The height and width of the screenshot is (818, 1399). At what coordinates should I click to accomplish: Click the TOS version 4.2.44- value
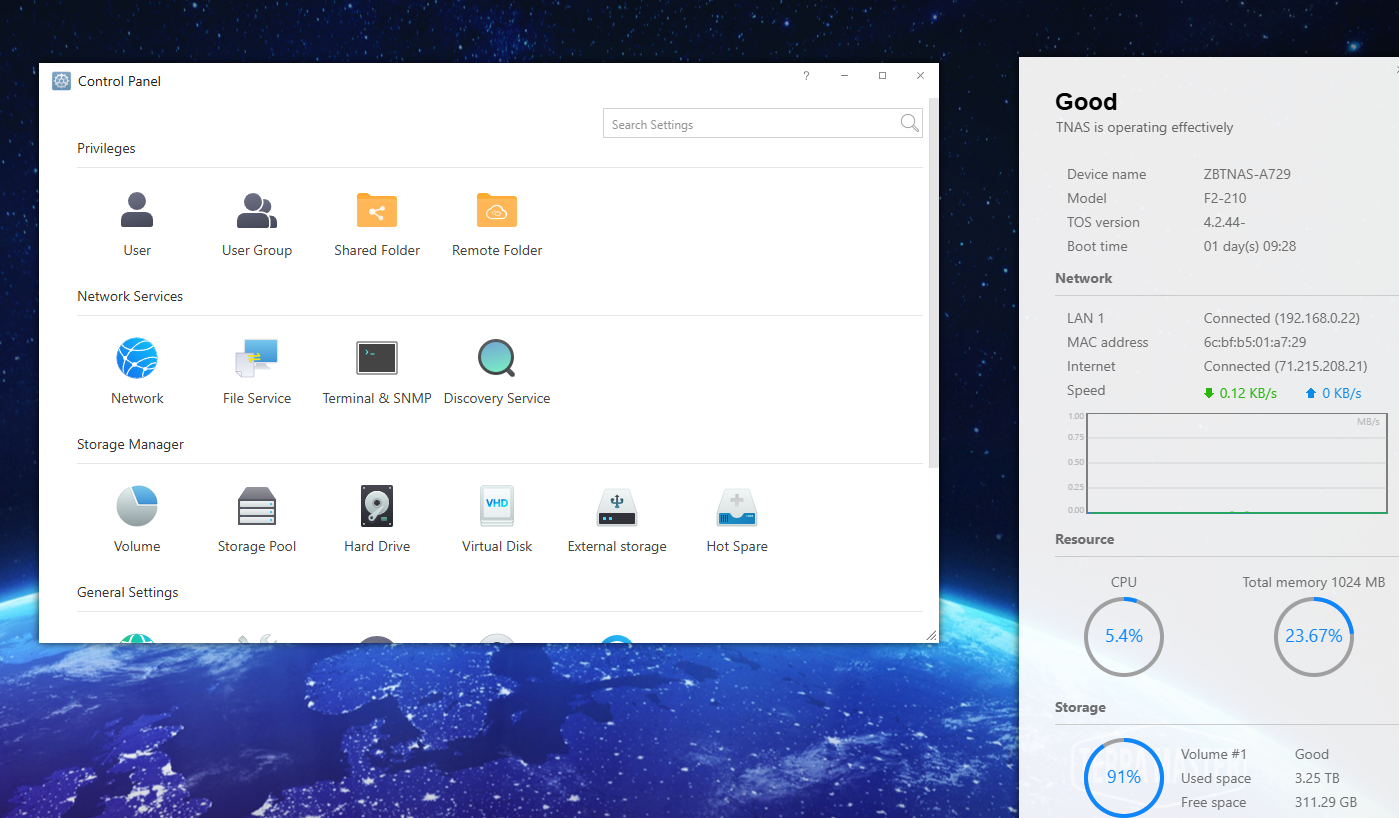1225,222
